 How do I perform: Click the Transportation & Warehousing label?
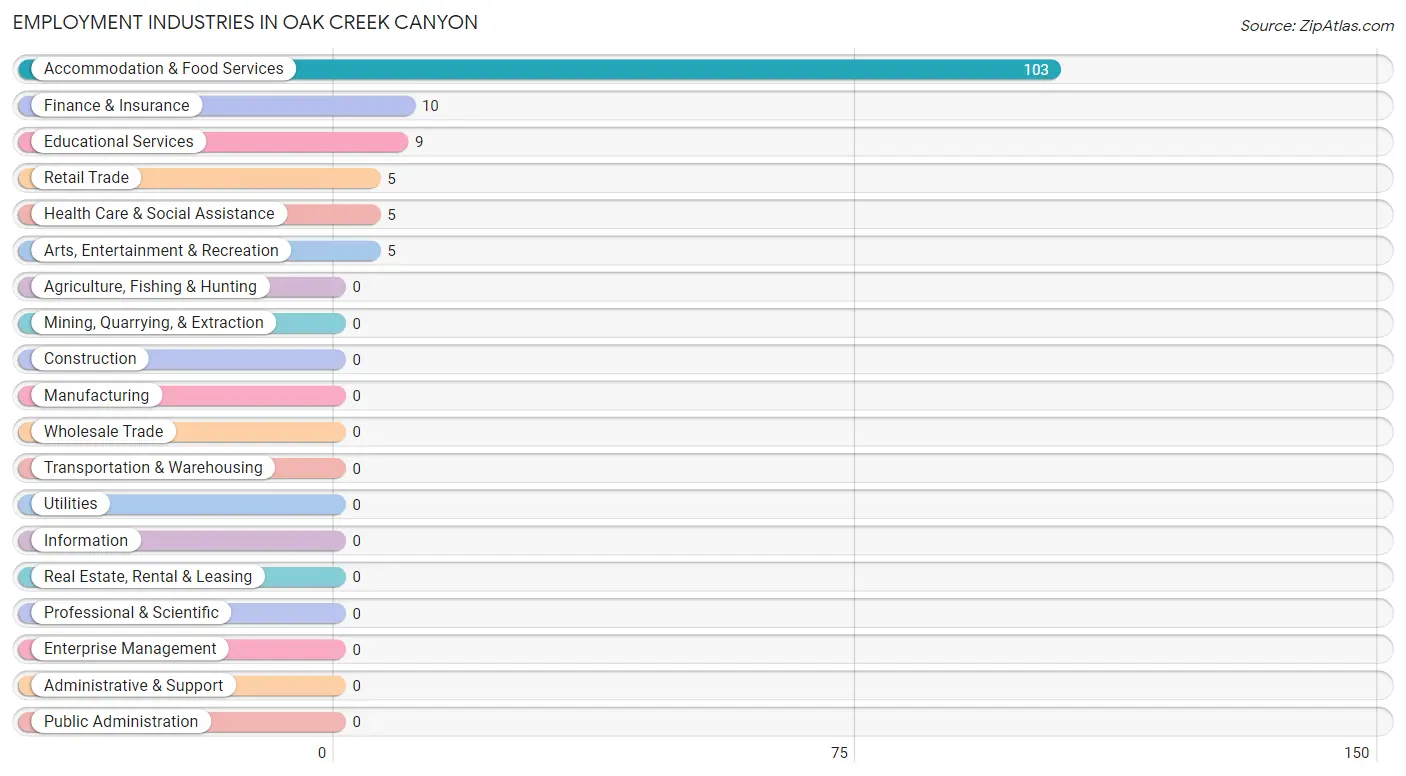153,468
